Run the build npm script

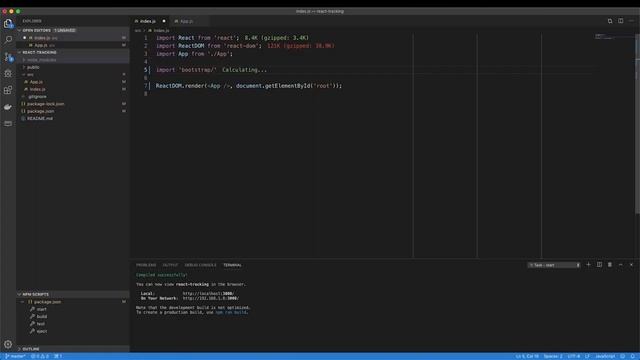tap(42, 316)
